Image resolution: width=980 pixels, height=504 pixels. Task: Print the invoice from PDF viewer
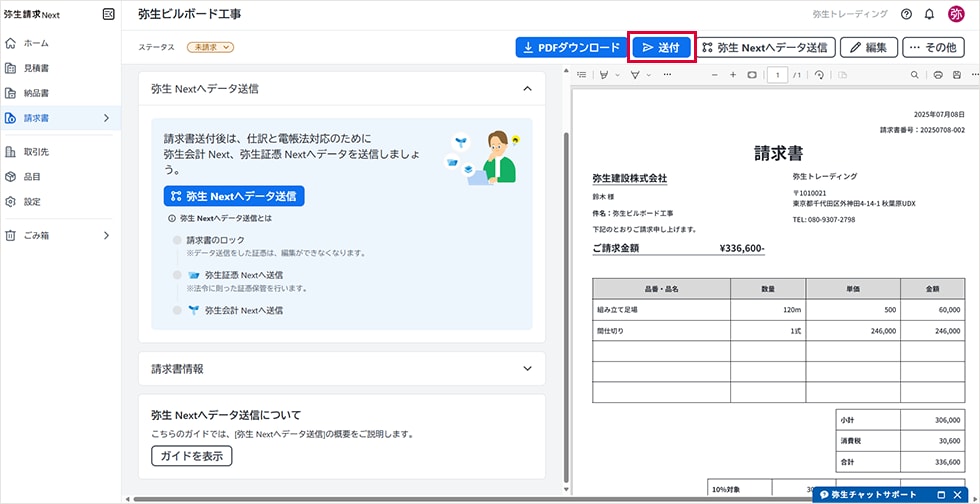[x=938, y=75]
